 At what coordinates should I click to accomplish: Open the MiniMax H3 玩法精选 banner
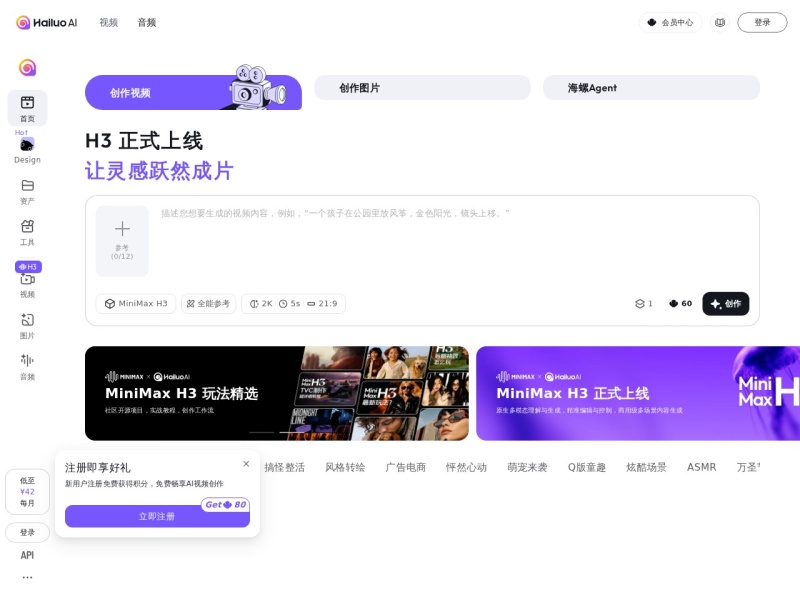point(277,393)
